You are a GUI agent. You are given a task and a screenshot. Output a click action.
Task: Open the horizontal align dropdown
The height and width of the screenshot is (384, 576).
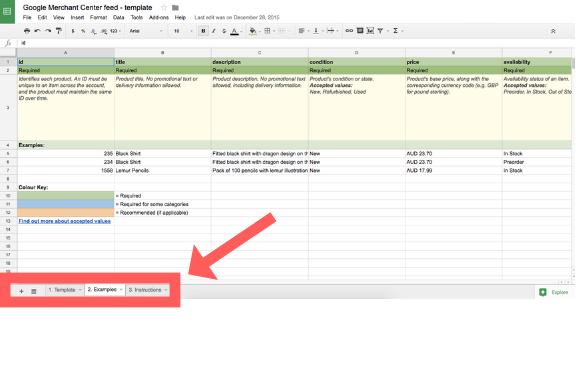click(303, 31)
